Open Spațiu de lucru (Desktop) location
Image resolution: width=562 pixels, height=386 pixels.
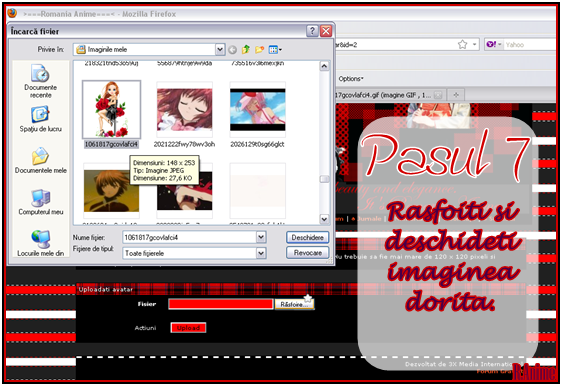tap(40, 119)
